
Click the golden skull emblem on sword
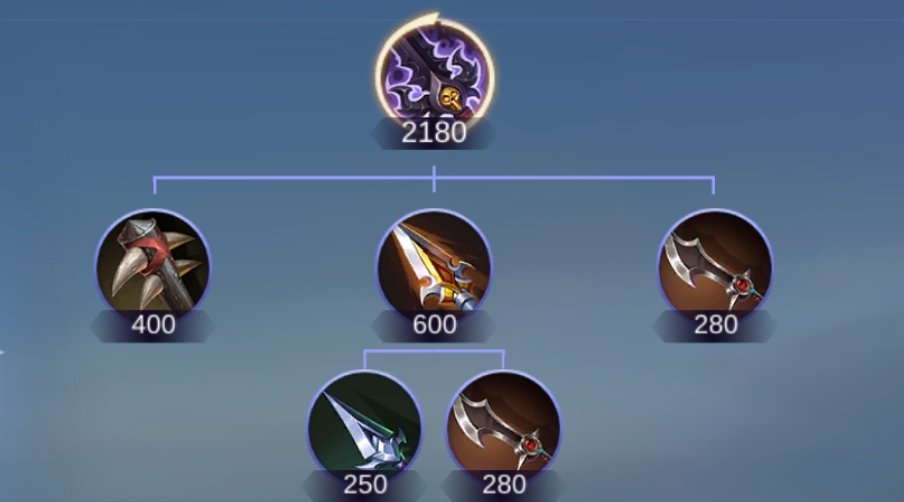[x=450, y=99]
